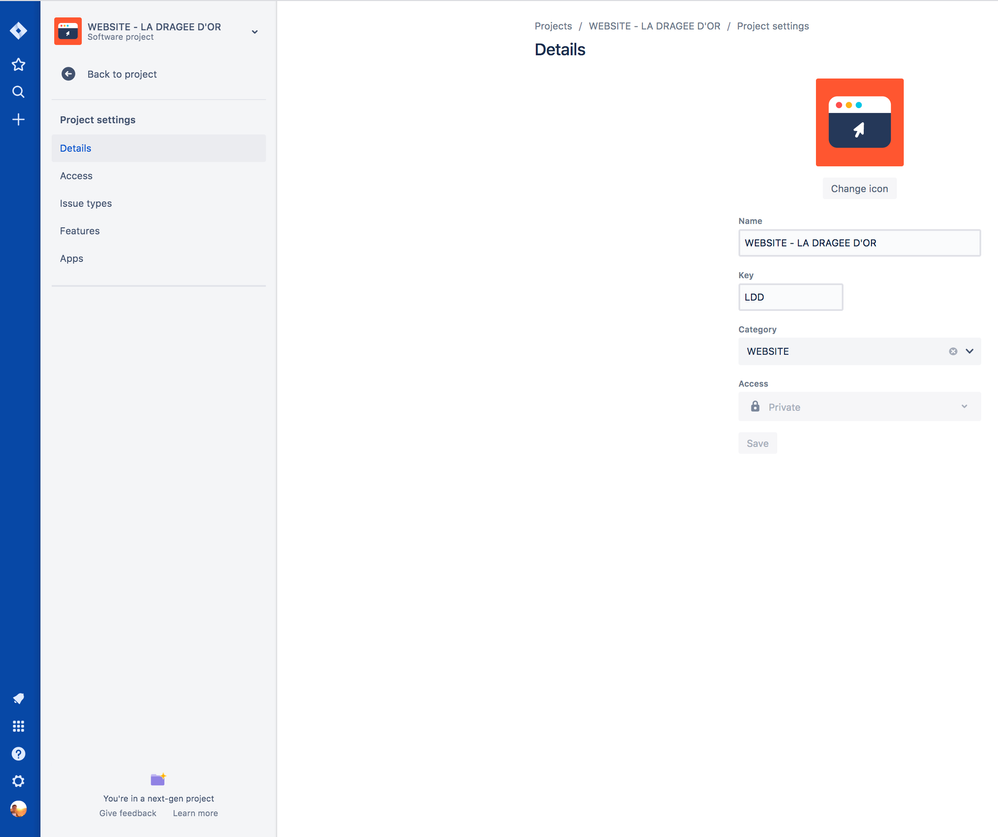Viewport: 998px width, 837px height.
Task: Open Projects breadcrumb link
Action: click(553, 26)
